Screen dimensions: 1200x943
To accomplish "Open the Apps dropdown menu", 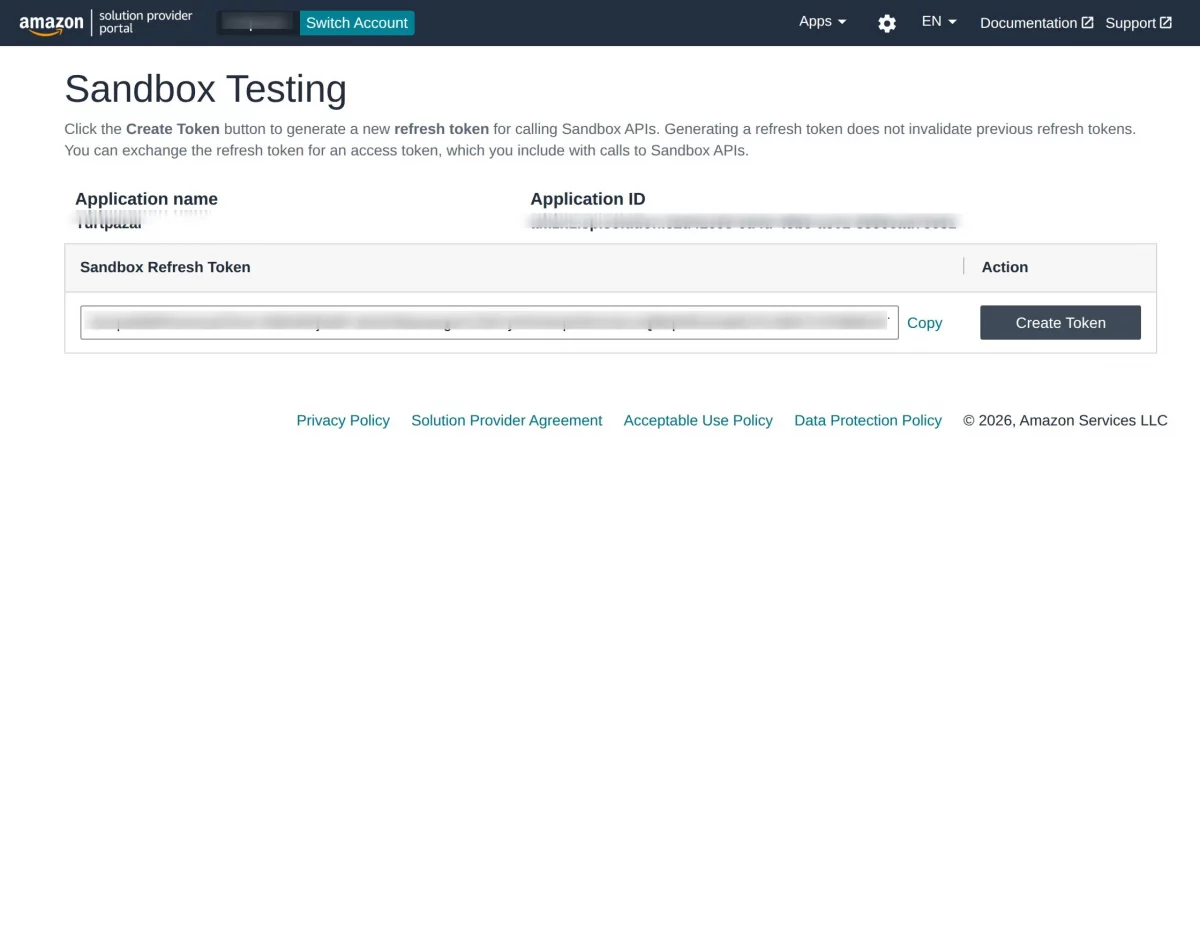I will pos(822,21).
